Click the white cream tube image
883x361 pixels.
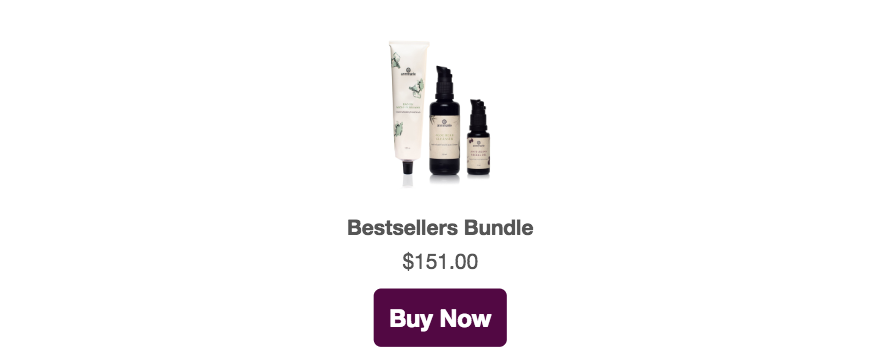pos(409,107)
